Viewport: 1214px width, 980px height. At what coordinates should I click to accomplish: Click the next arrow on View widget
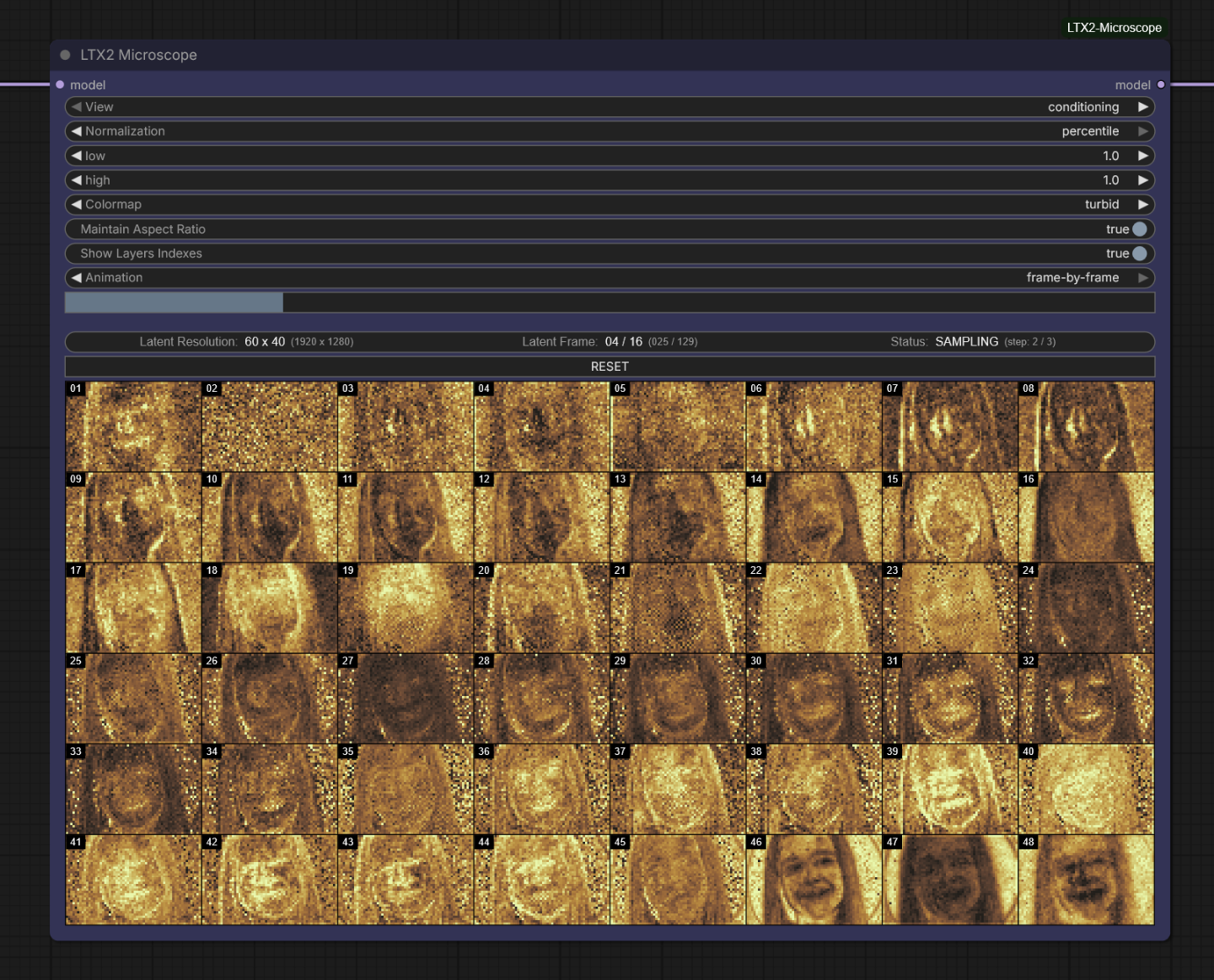(x=1143, y=107)
